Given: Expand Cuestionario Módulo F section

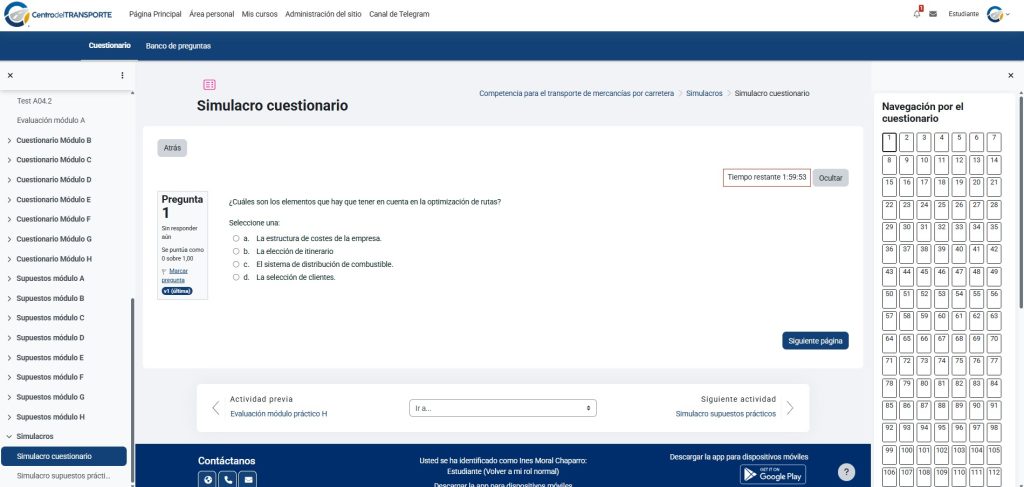Looking at the screenshot, I should click(x=9, y=219).
